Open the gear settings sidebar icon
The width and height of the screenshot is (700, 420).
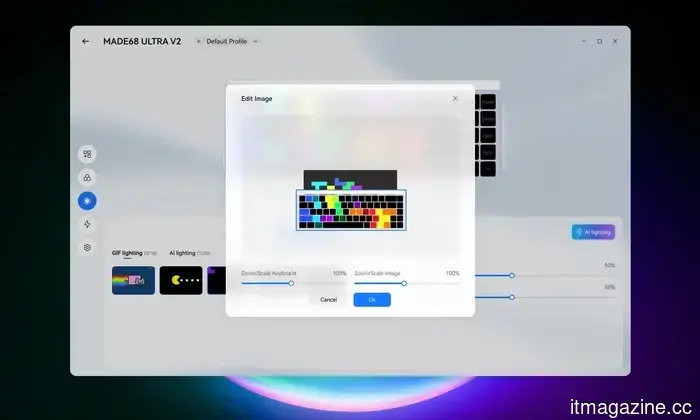tap(87, 247)
